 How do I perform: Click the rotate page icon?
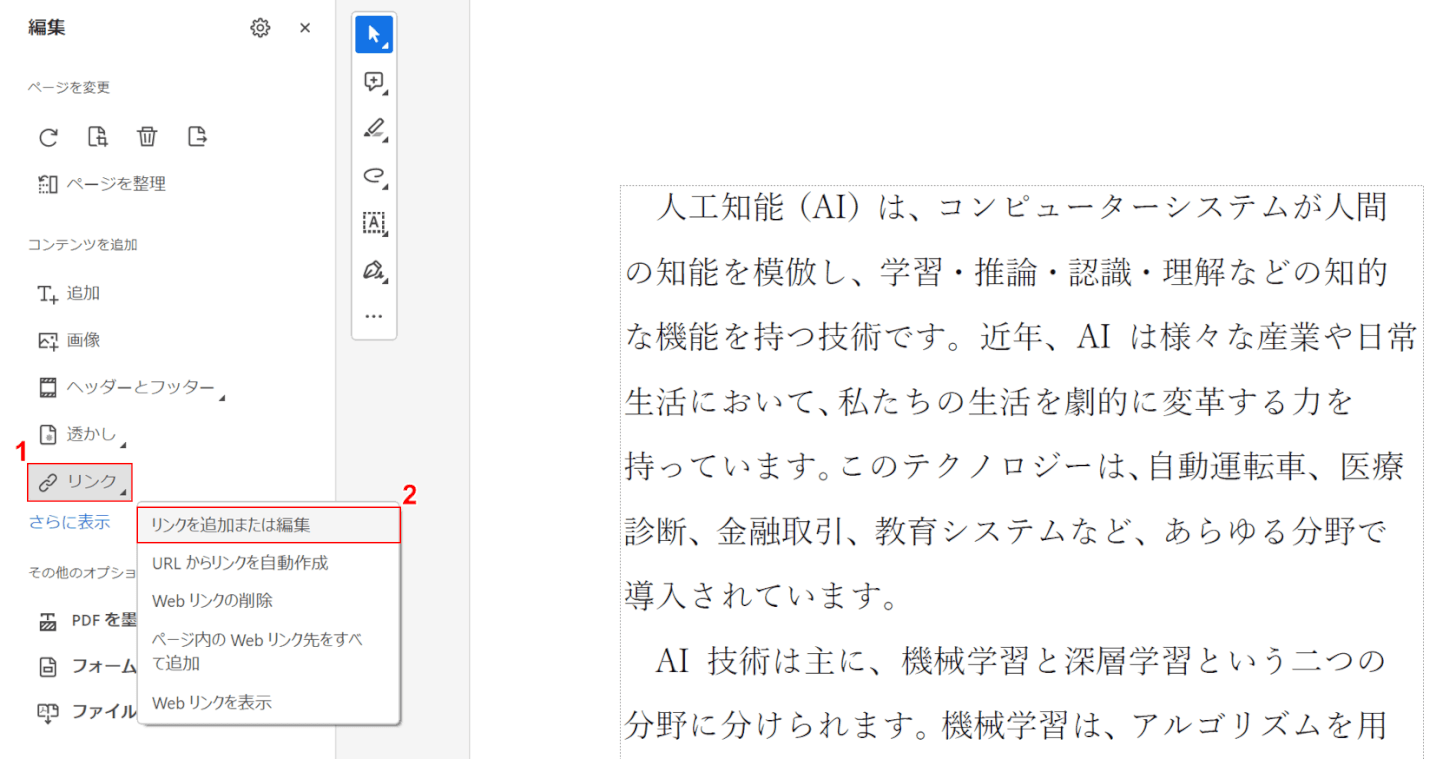point(48,137)
